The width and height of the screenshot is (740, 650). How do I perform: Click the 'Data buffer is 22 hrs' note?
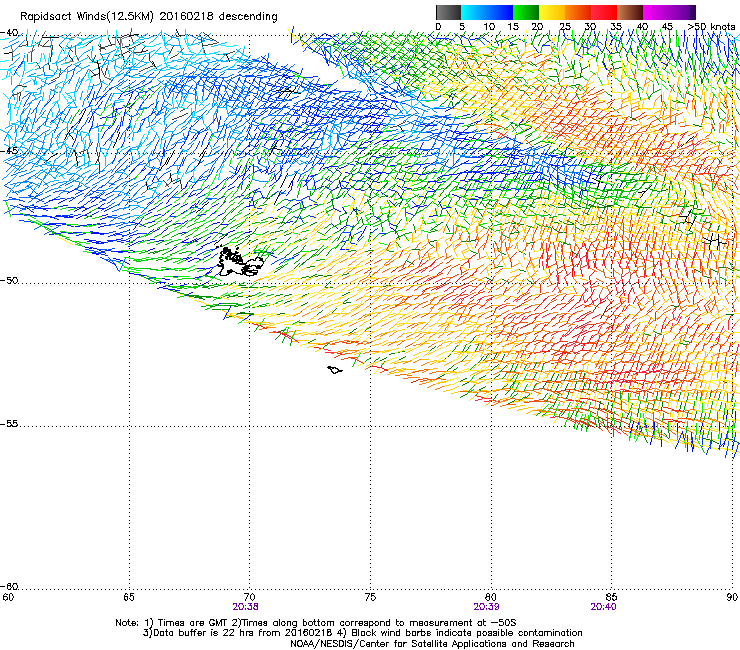pyautogui.click(x=362, y=633)
